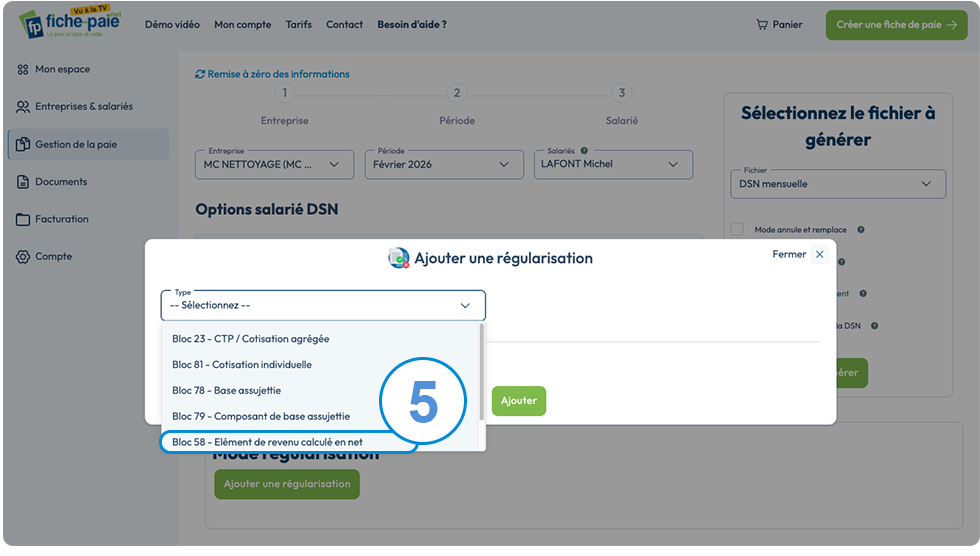Screen dimensions: 980x556
Task: Click the help icon next to Salariés
Action: [x=584, y=151]
